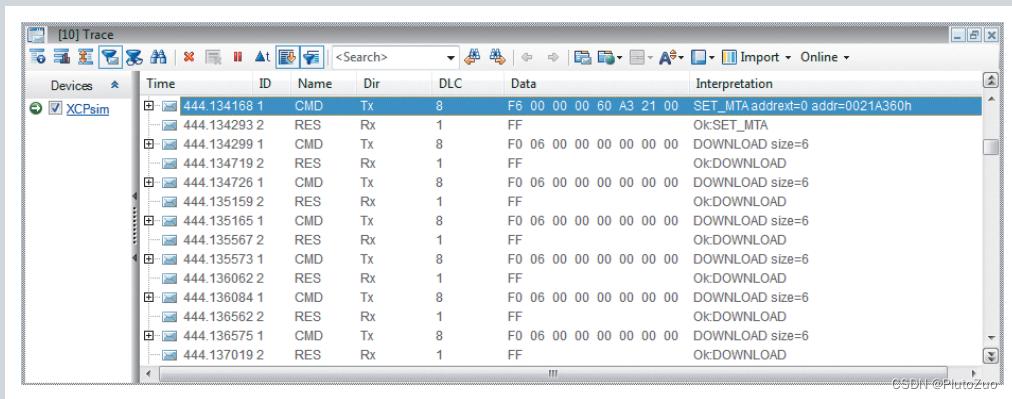Open the XCPsim device link
Viewport: 1012px width, 399px height.
click(88, 109)
